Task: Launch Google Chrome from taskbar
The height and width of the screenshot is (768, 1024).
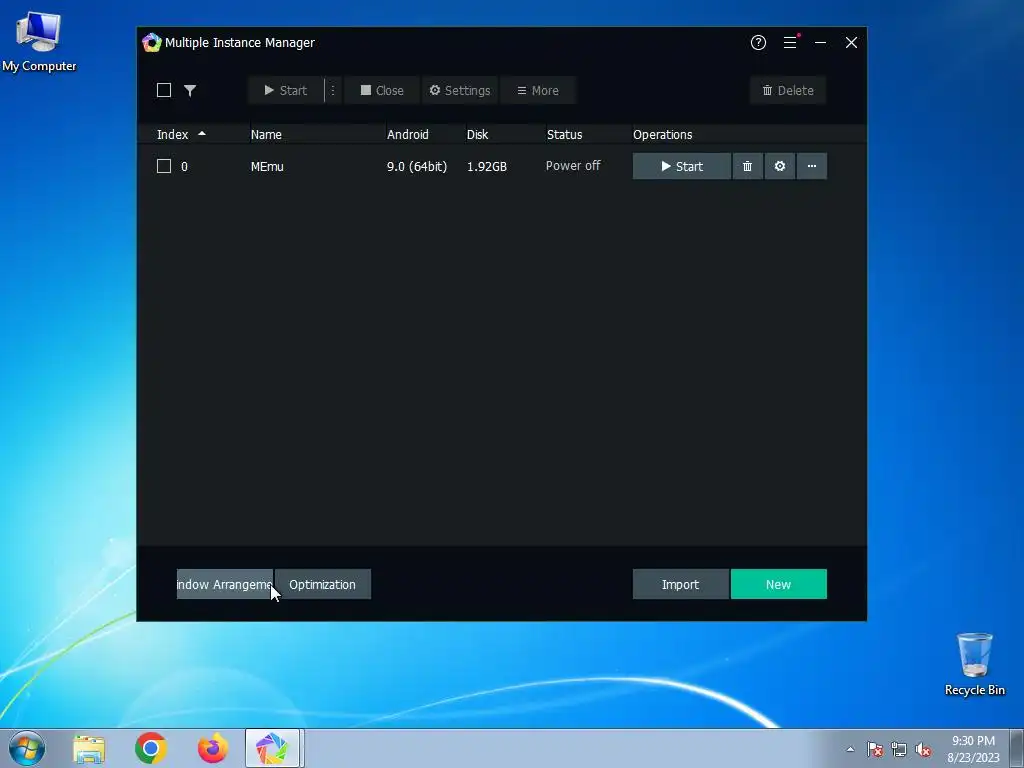Action: click(151, 748)
